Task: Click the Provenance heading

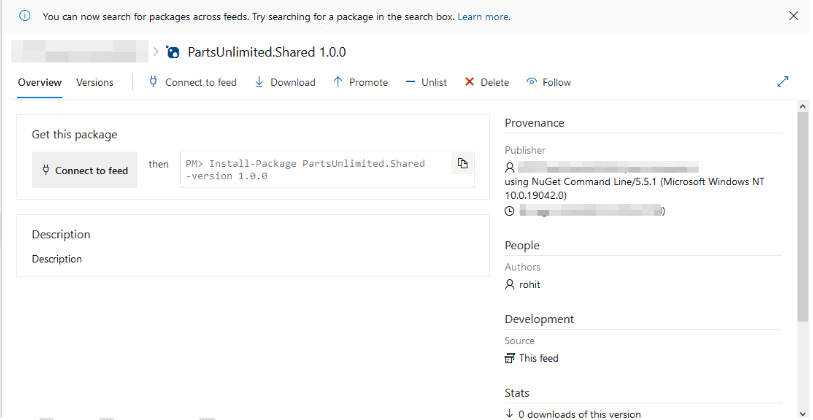Action: click(x=535, y=123)
